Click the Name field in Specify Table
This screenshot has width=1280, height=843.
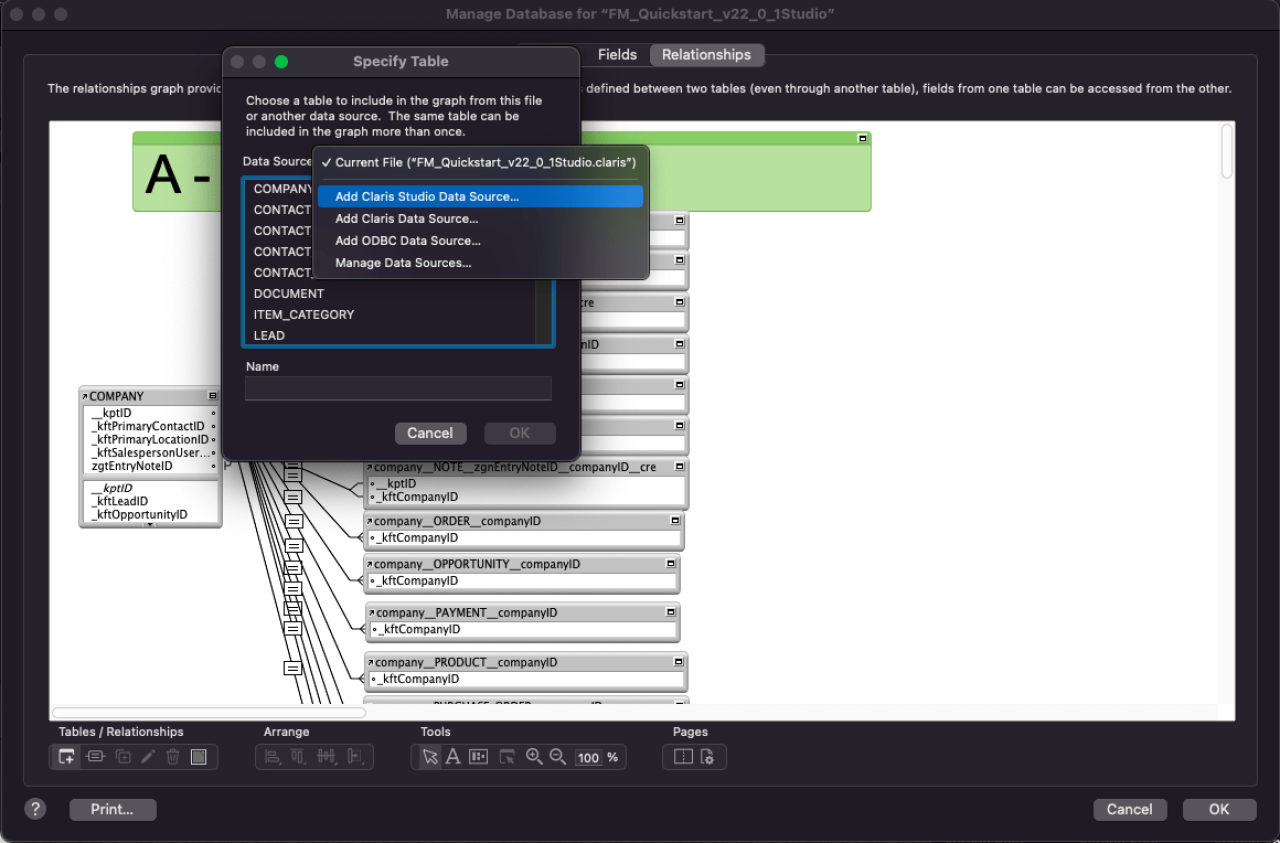click(x=398, y=389)
